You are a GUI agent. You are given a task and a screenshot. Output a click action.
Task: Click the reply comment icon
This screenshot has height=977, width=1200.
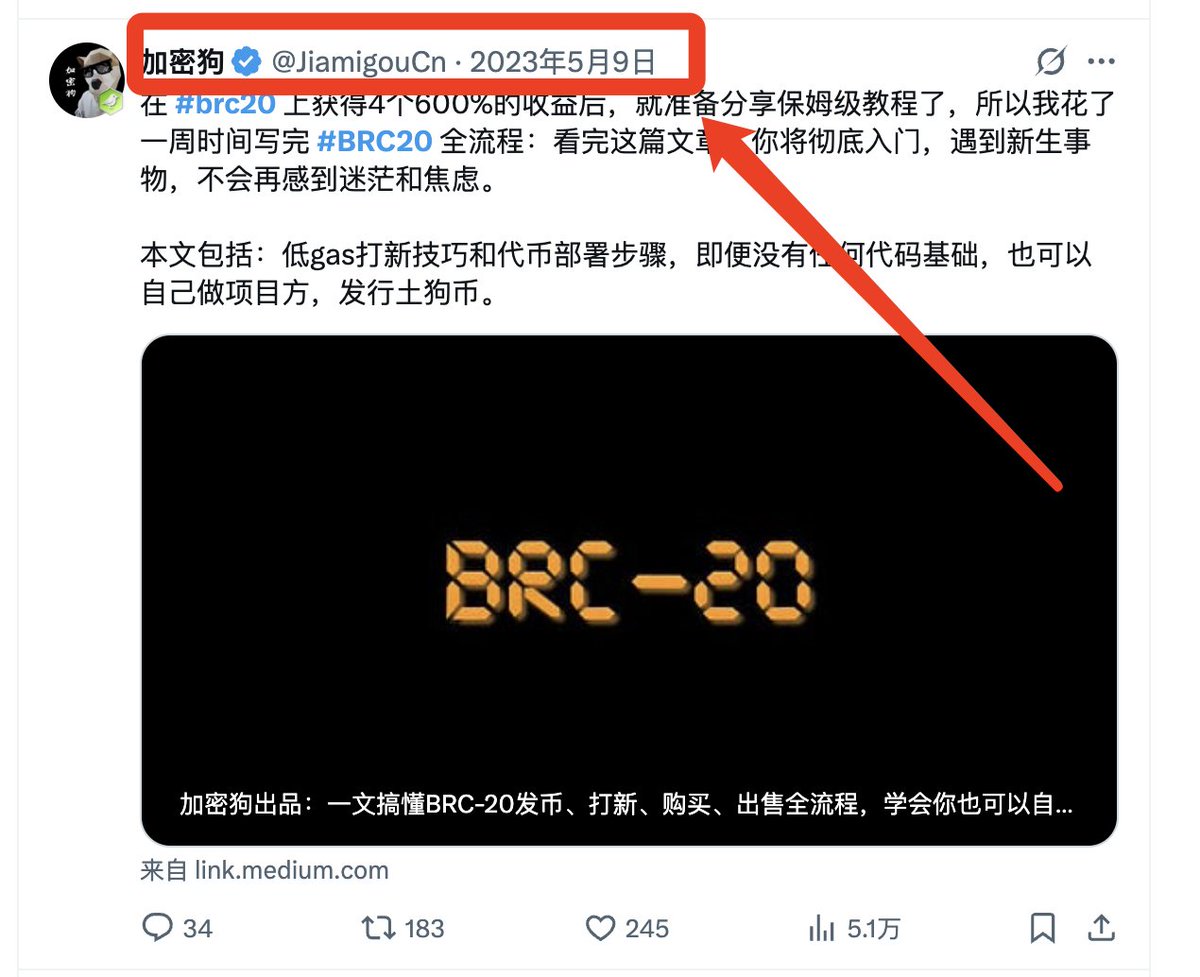point(158,928)
